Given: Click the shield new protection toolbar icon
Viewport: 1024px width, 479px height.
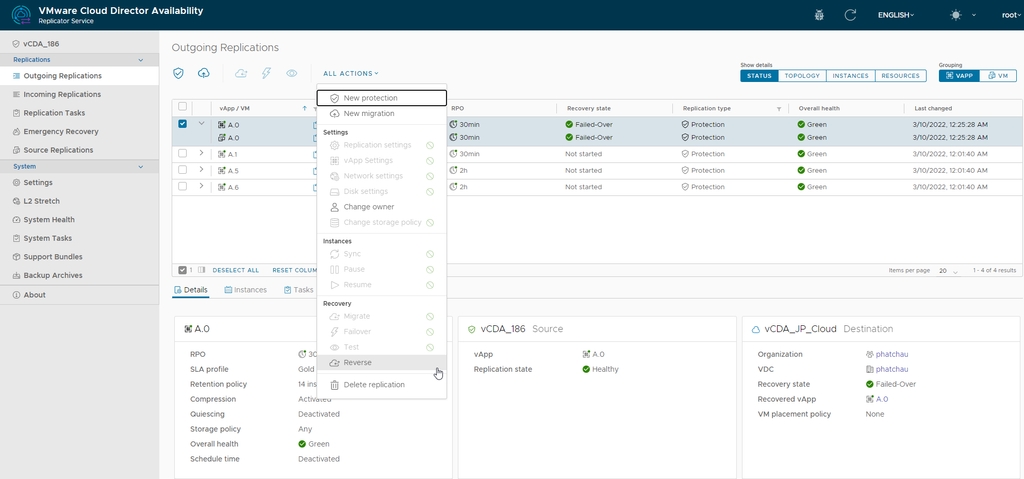Looking at the screenshot, I should 178,73.
